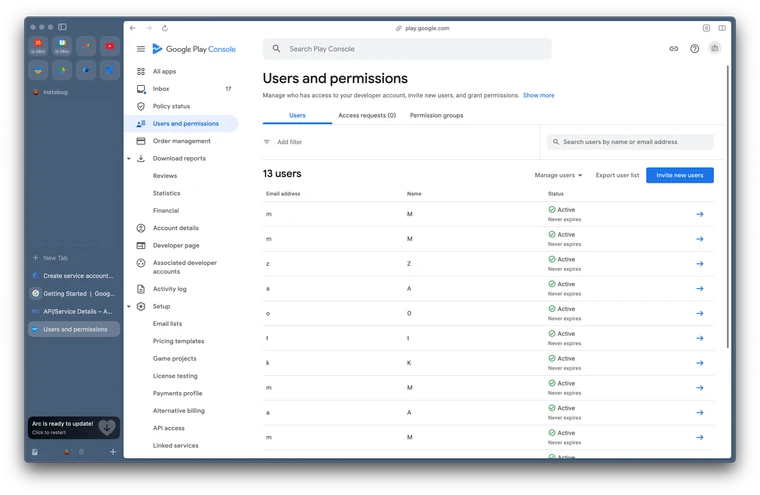Screen dimensions: 760x495
Task: Open the Manage users dropdown
Action: pos(558,175)
